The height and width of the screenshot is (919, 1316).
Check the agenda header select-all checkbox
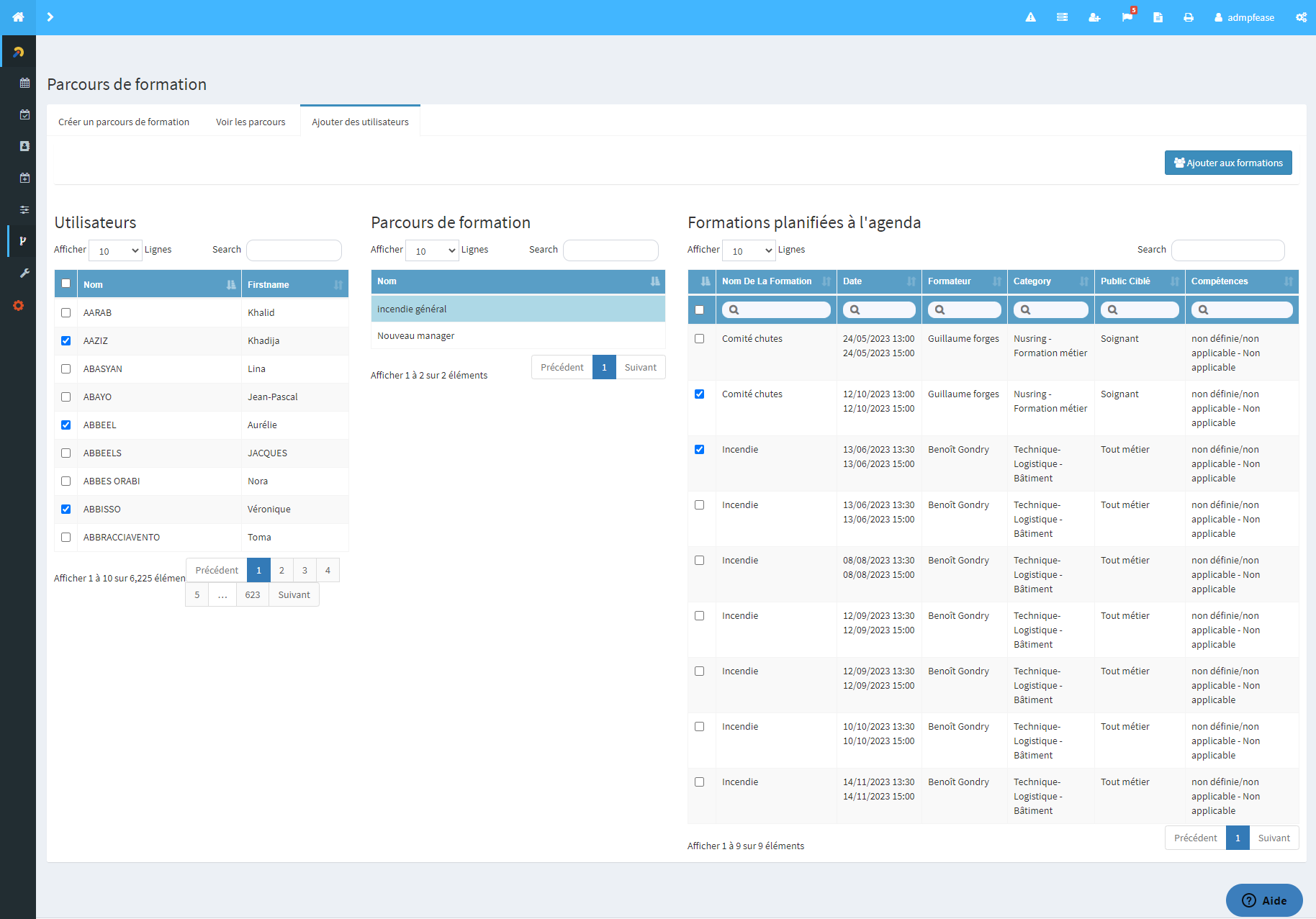coord(700,309)
